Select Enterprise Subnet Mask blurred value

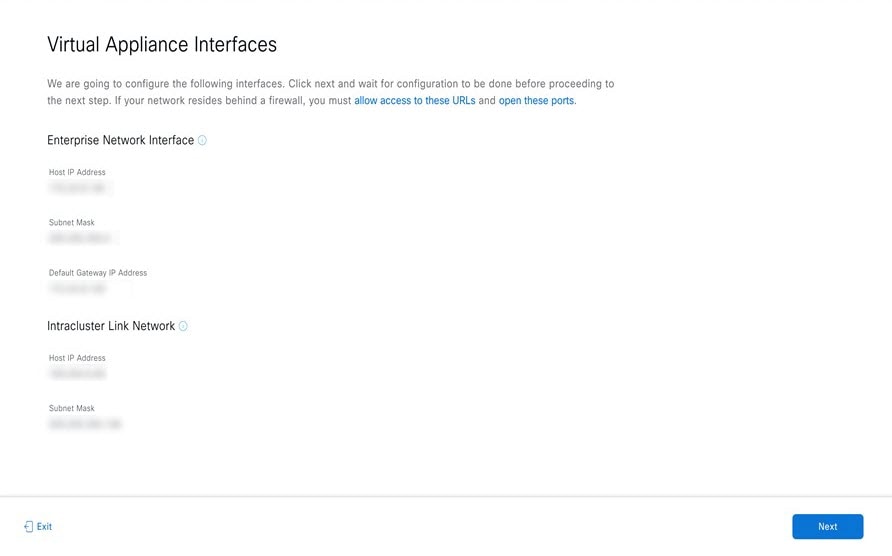pos(81,238)
